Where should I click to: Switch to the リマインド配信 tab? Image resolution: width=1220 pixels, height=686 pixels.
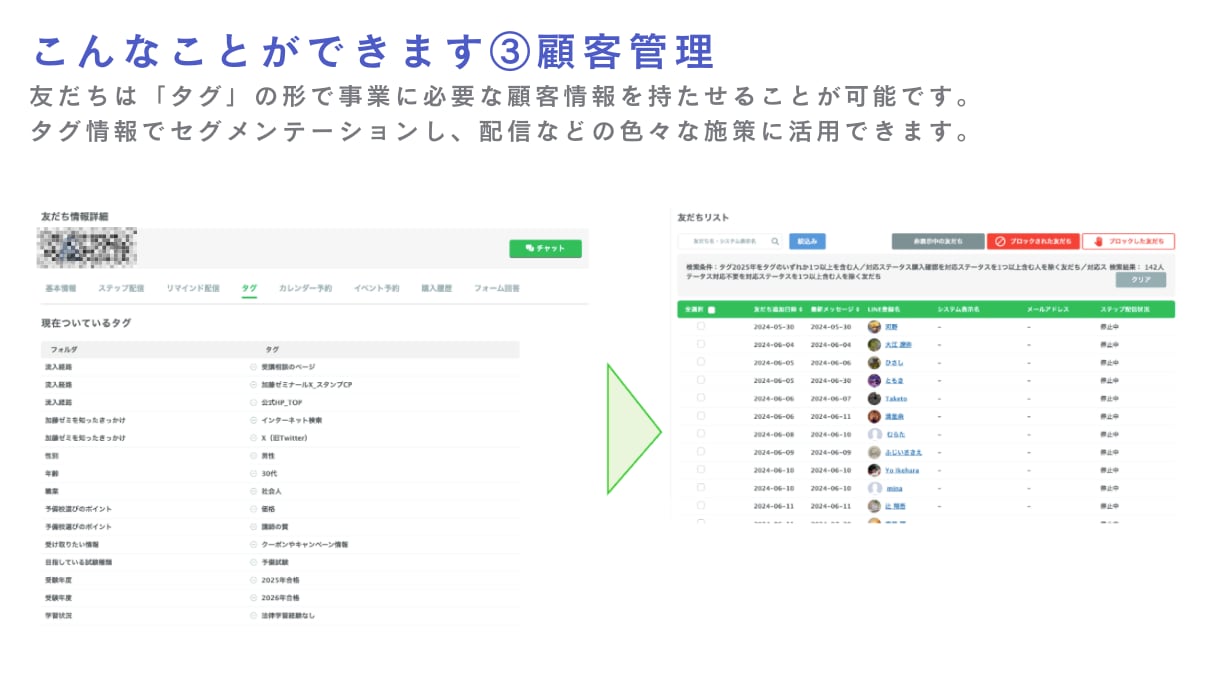point(193,288)
